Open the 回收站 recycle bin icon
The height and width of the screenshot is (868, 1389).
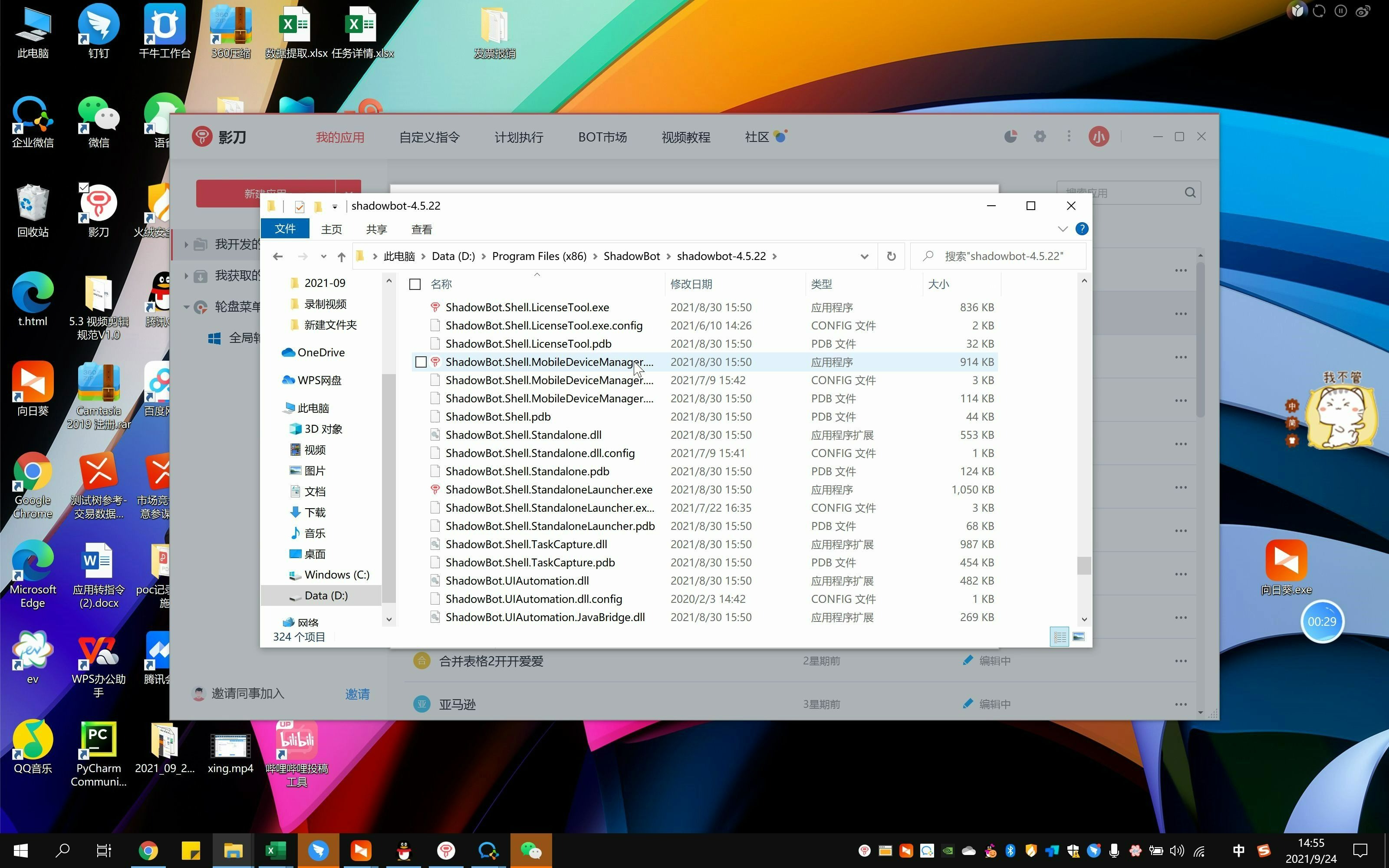tap(33, 210)
